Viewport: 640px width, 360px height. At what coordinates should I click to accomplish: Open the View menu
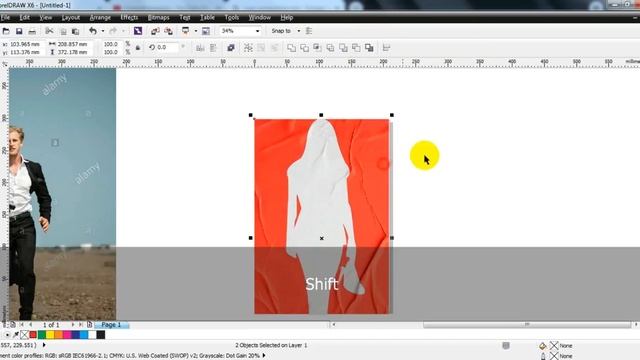click(46, 18)
